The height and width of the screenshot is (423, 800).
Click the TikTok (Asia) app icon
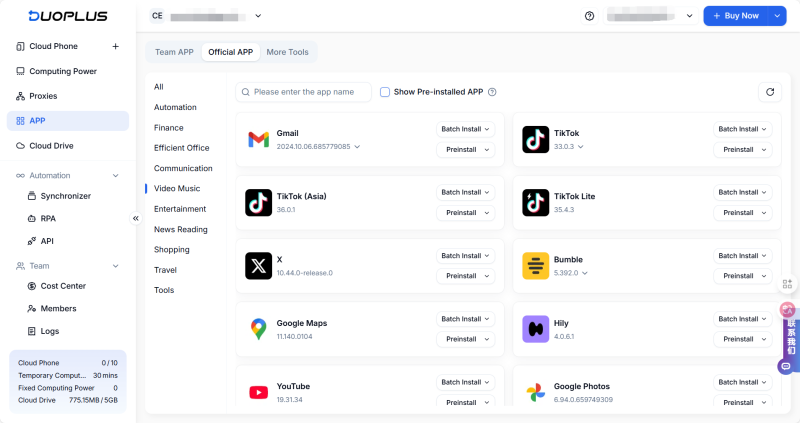tap(259, 203)
